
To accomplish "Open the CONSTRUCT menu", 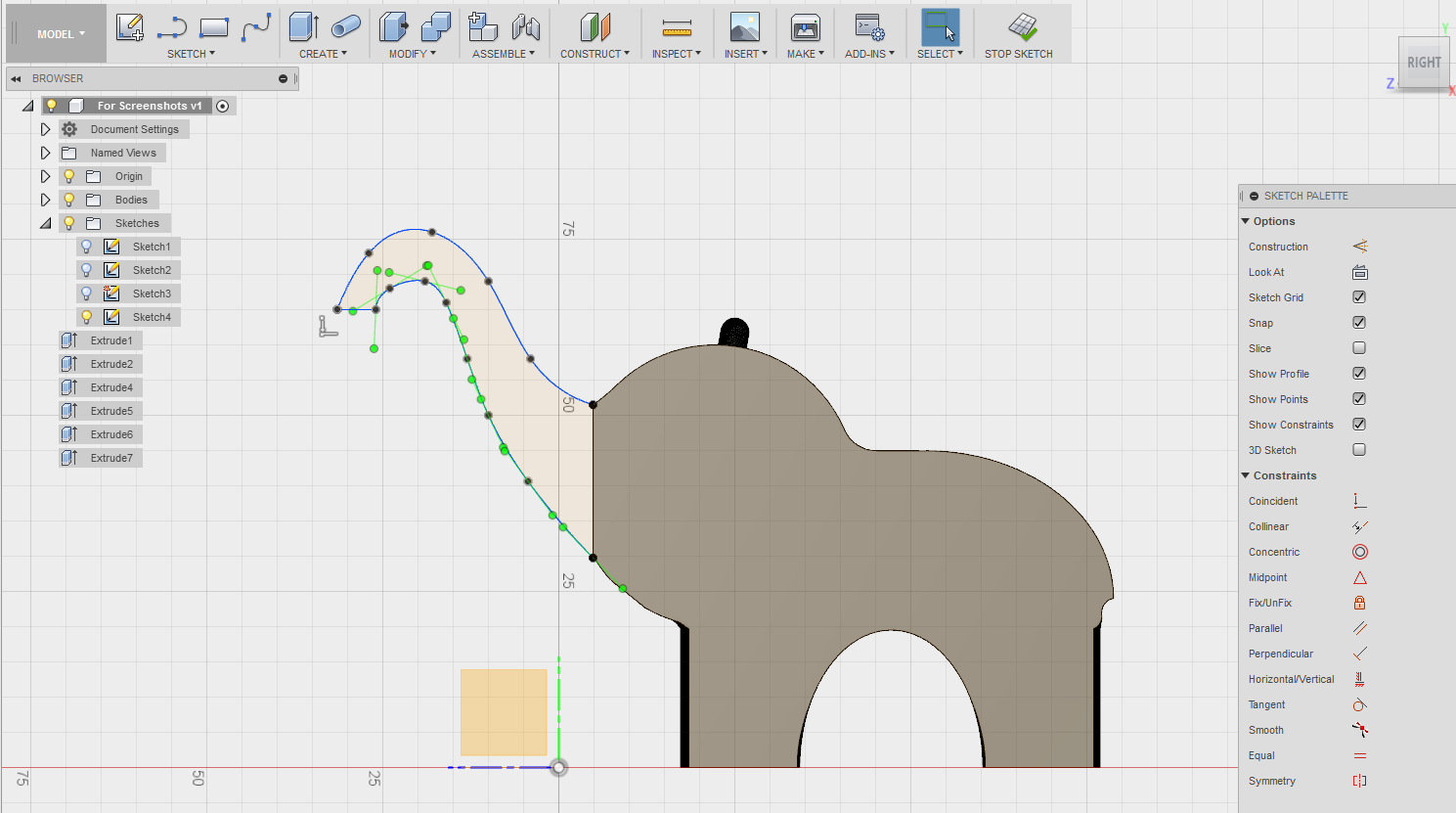I will pos(595,54).
